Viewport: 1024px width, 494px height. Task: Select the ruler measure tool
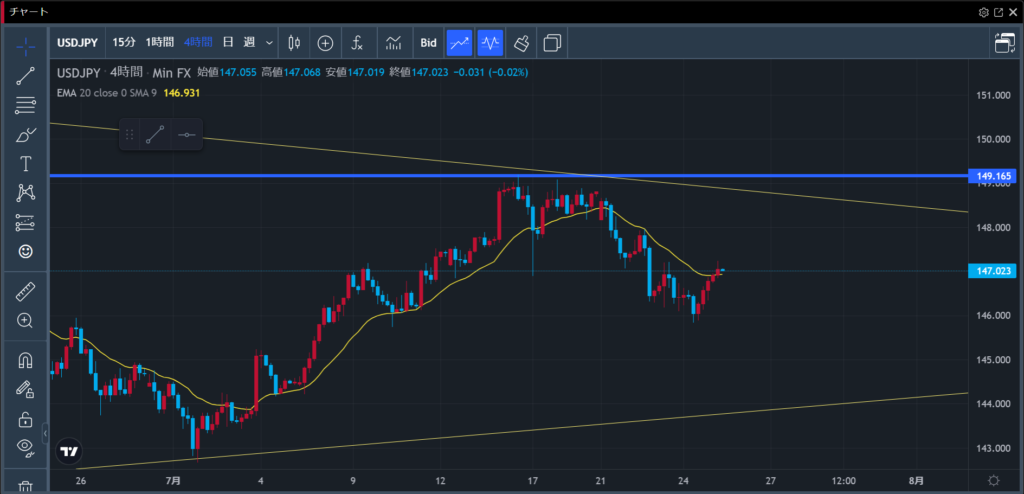tap(25, 291)
